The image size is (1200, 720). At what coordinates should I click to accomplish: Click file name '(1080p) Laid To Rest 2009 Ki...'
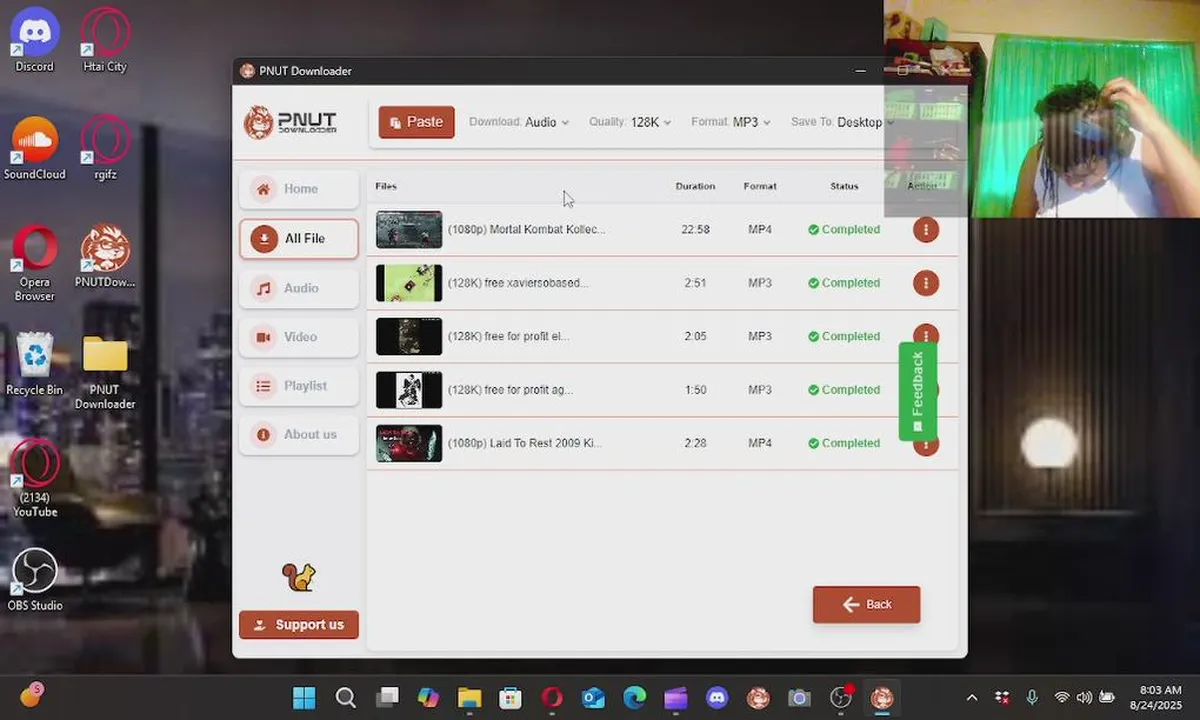[525, 443]
